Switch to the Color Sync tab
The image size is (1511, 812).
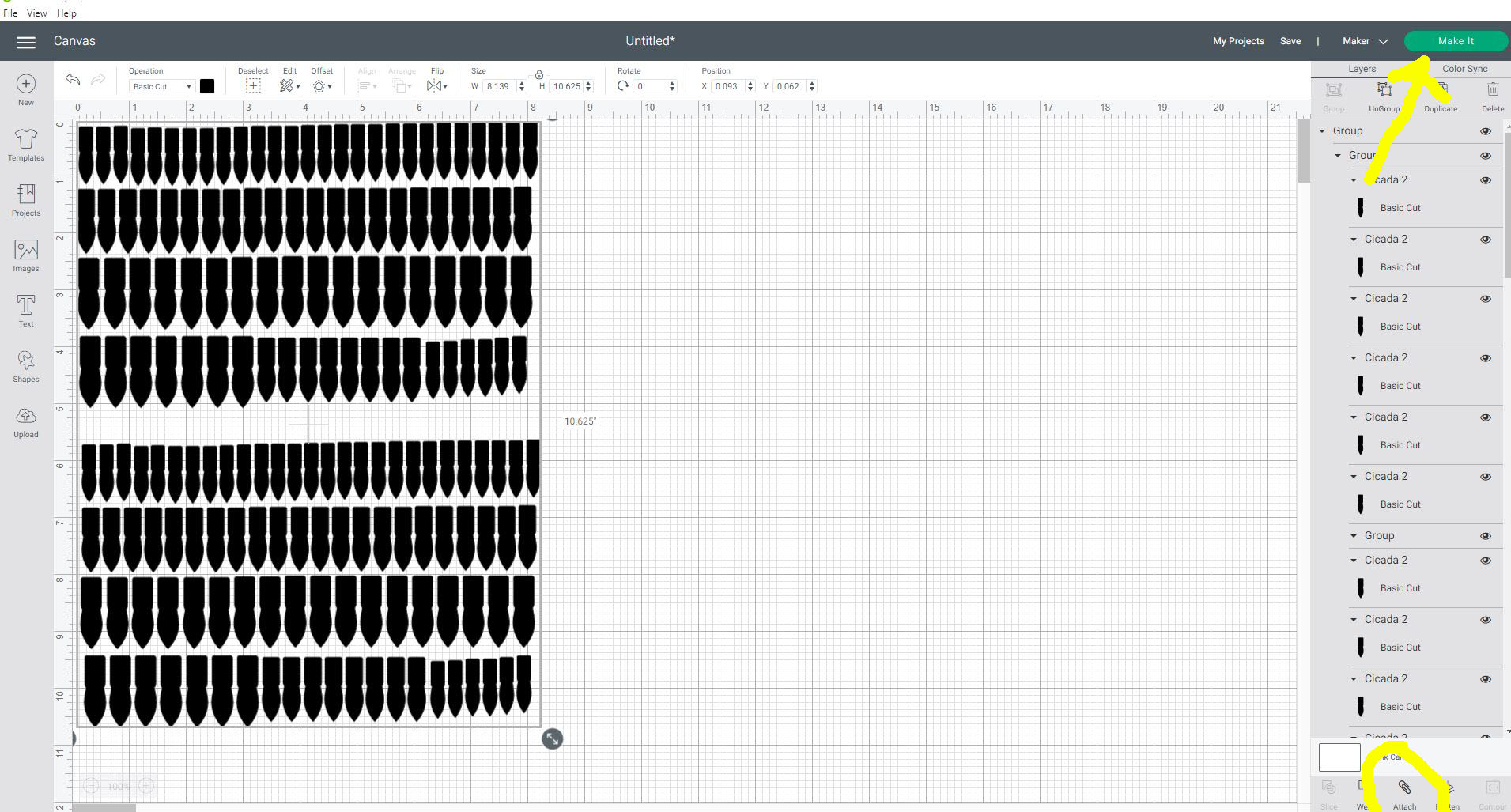(1464, 68)
